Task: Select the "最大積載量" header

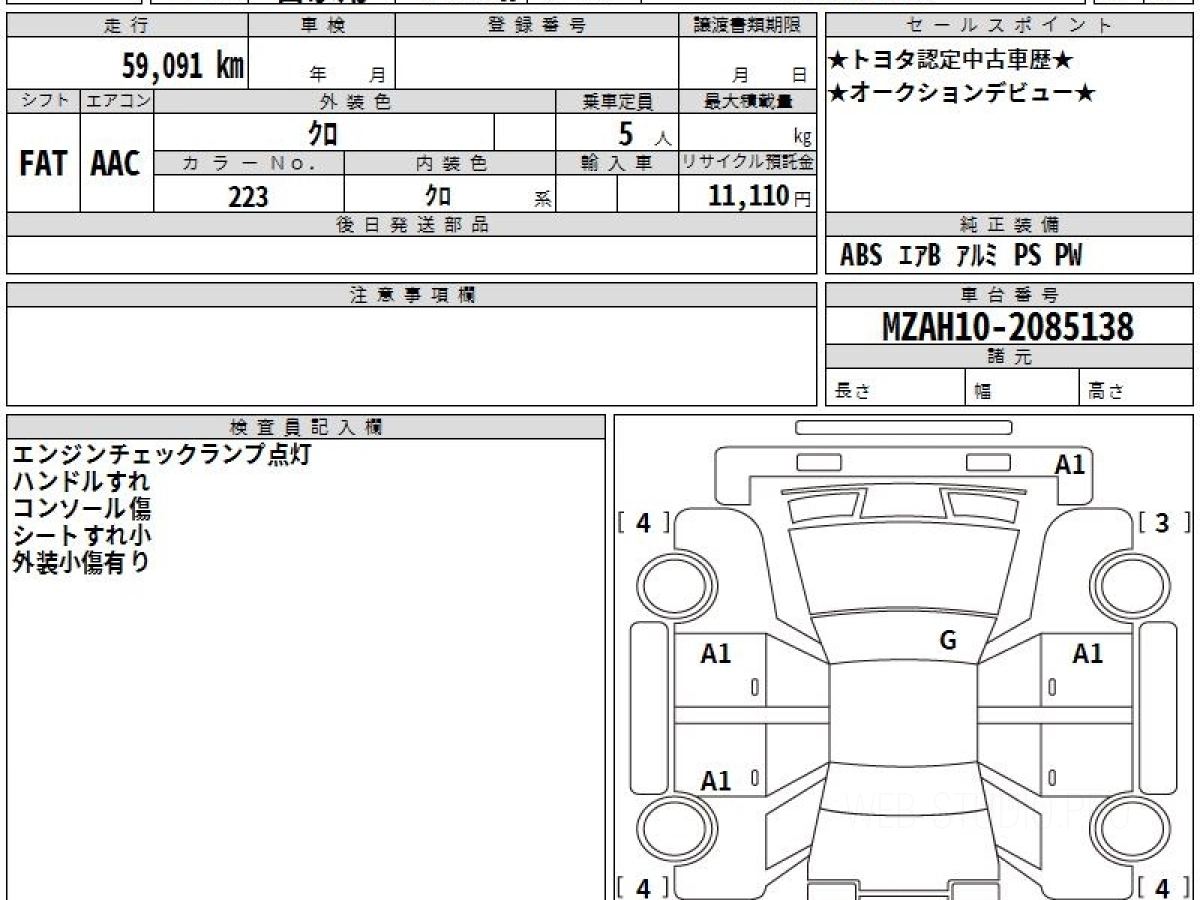Action: [x=747, y=101]
